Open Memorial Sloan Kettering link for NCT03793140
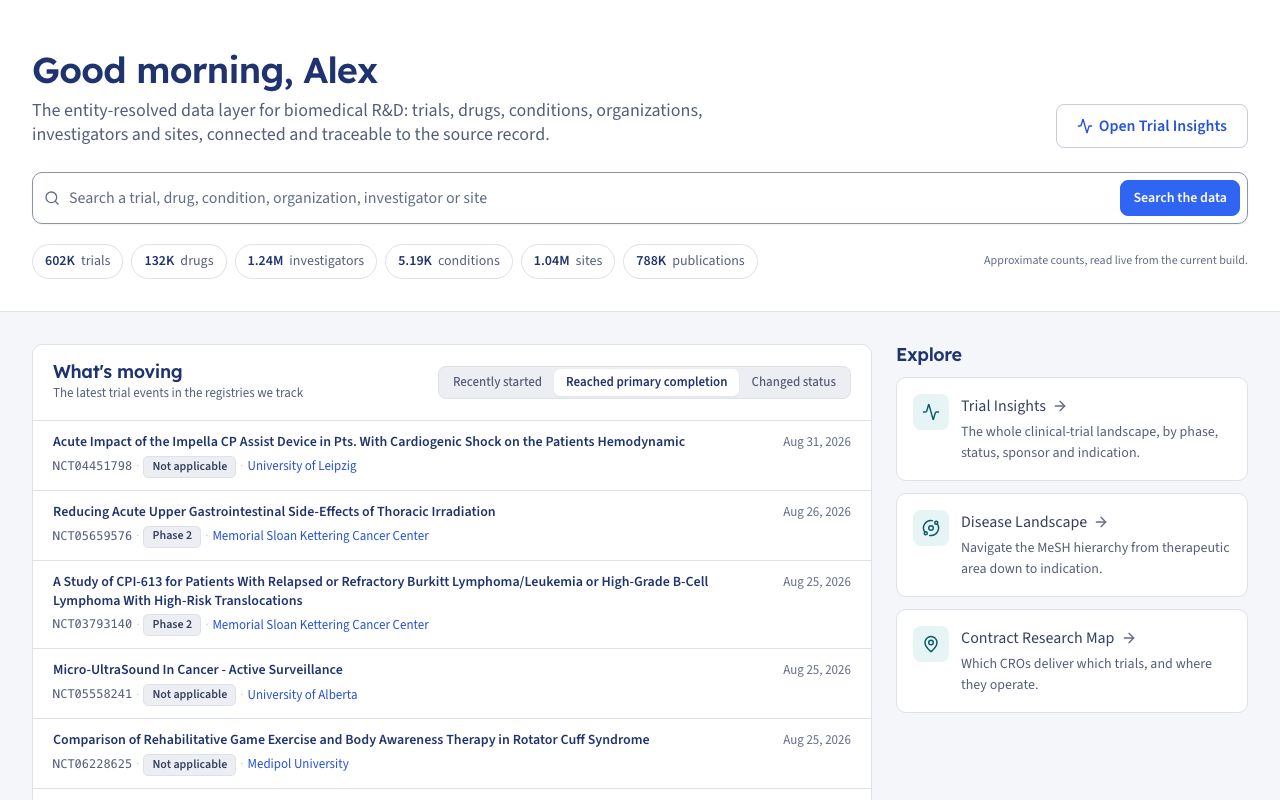The height and width of the screenshot is (800, 1280). click(x=321, y=625)
